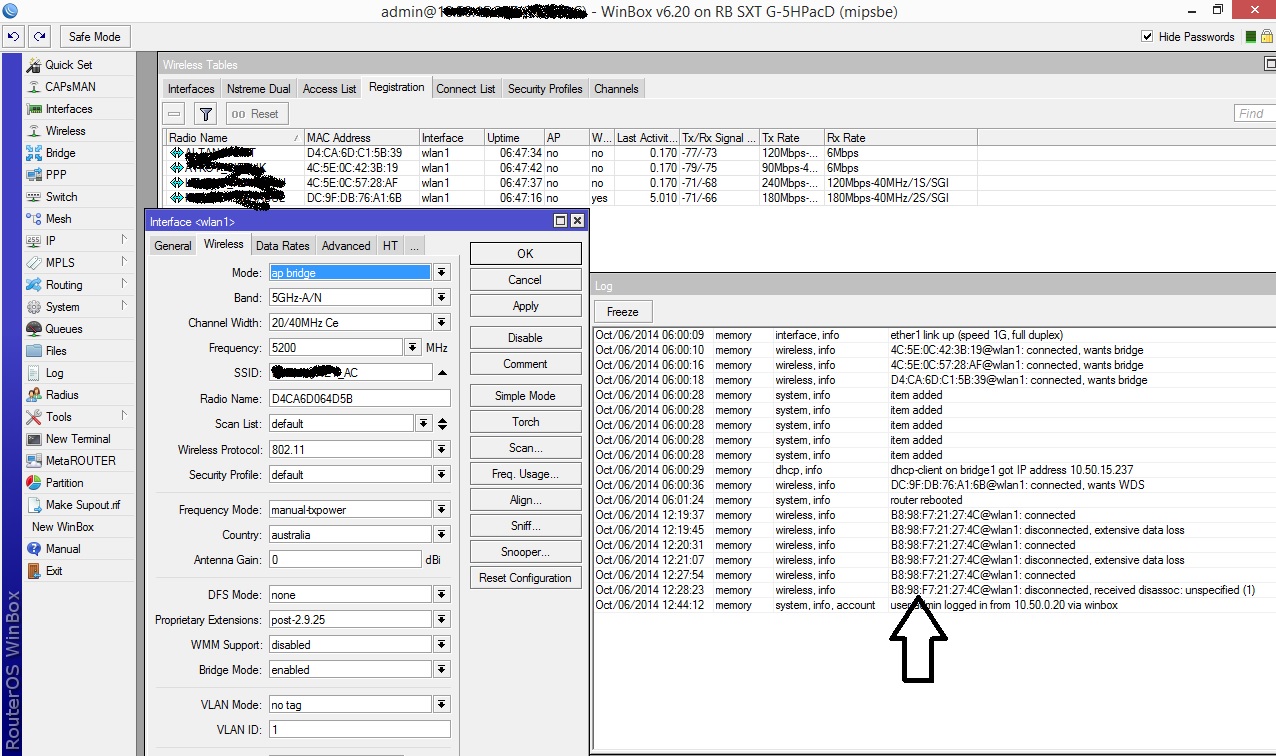Click the Antenna Gain field
1276x756 pixels.
pyautogui.click(x=344, y=560)
